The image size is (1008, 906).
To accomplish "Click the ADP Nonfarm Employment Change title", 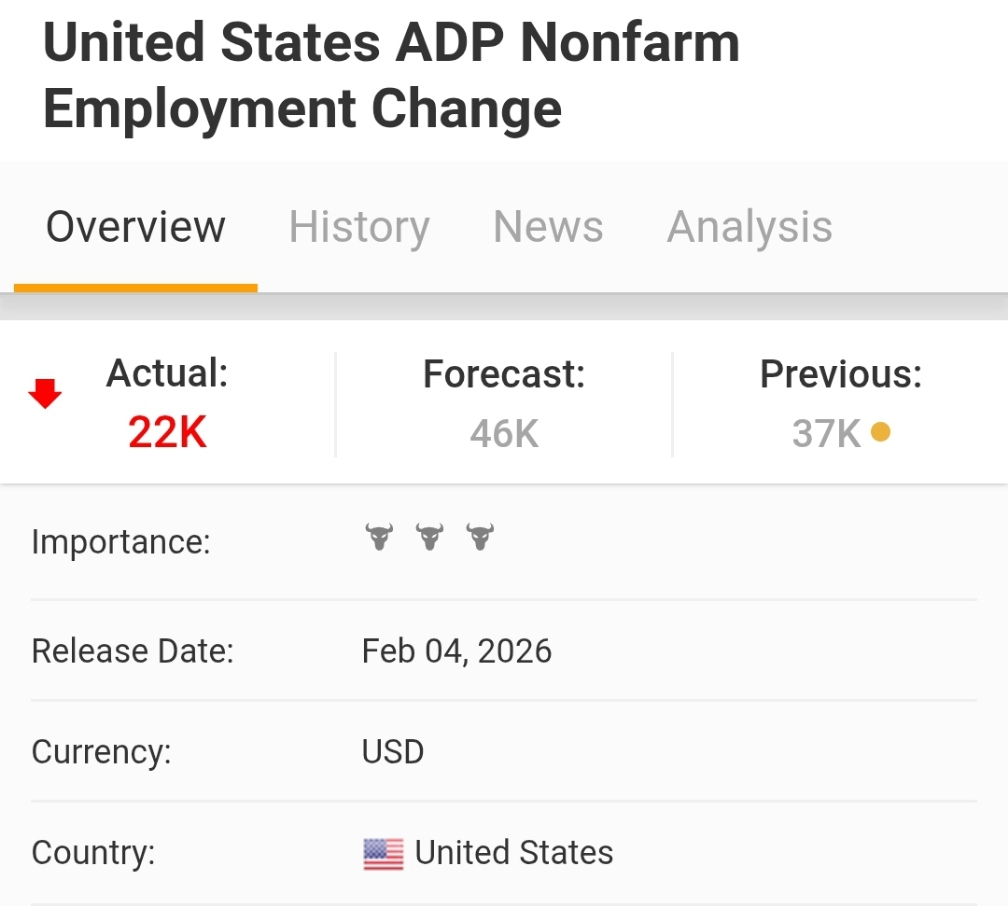I will coord(391,76).
